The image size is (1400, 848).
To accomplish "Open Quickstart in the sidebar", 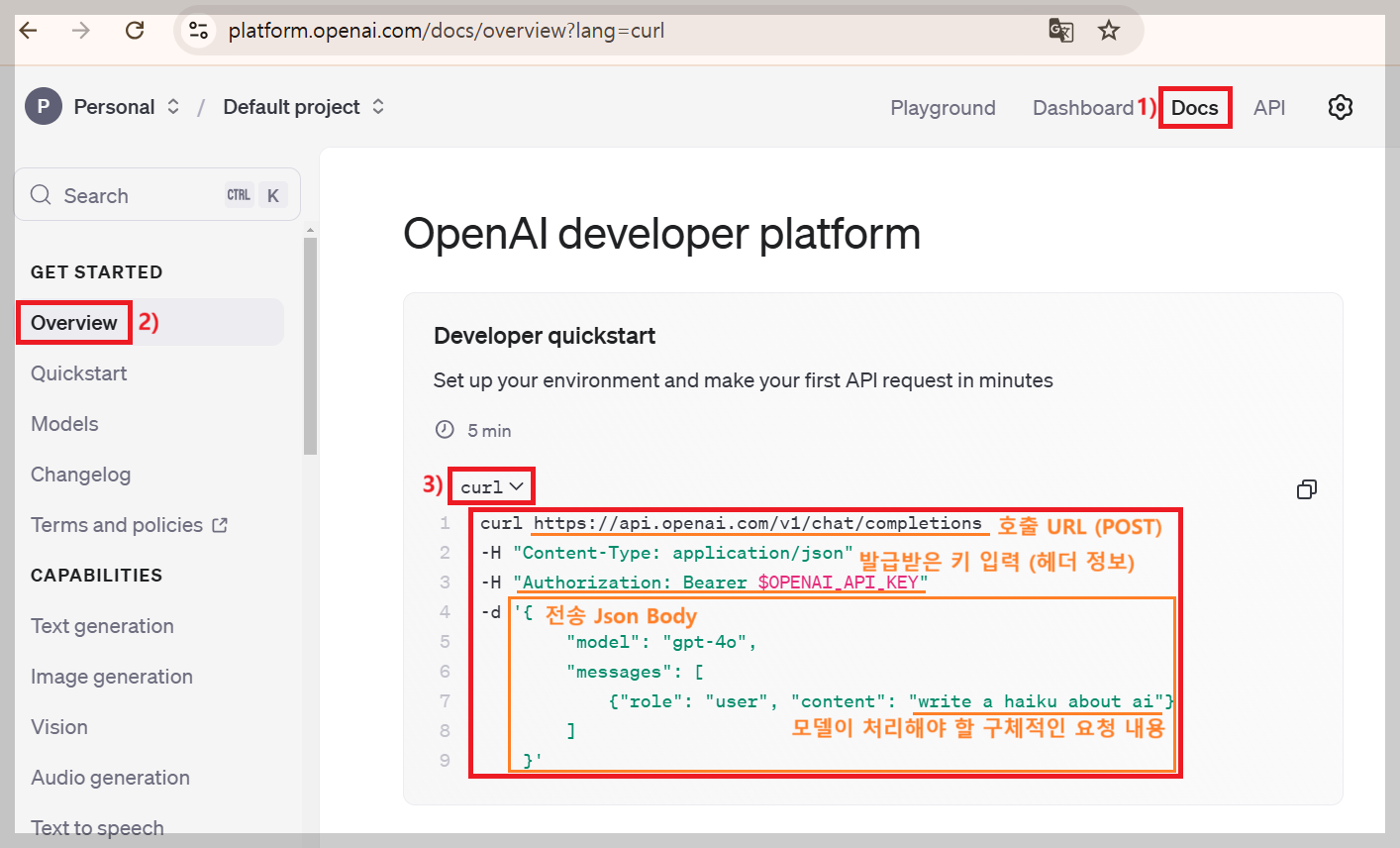I will (x=79, y=373).
